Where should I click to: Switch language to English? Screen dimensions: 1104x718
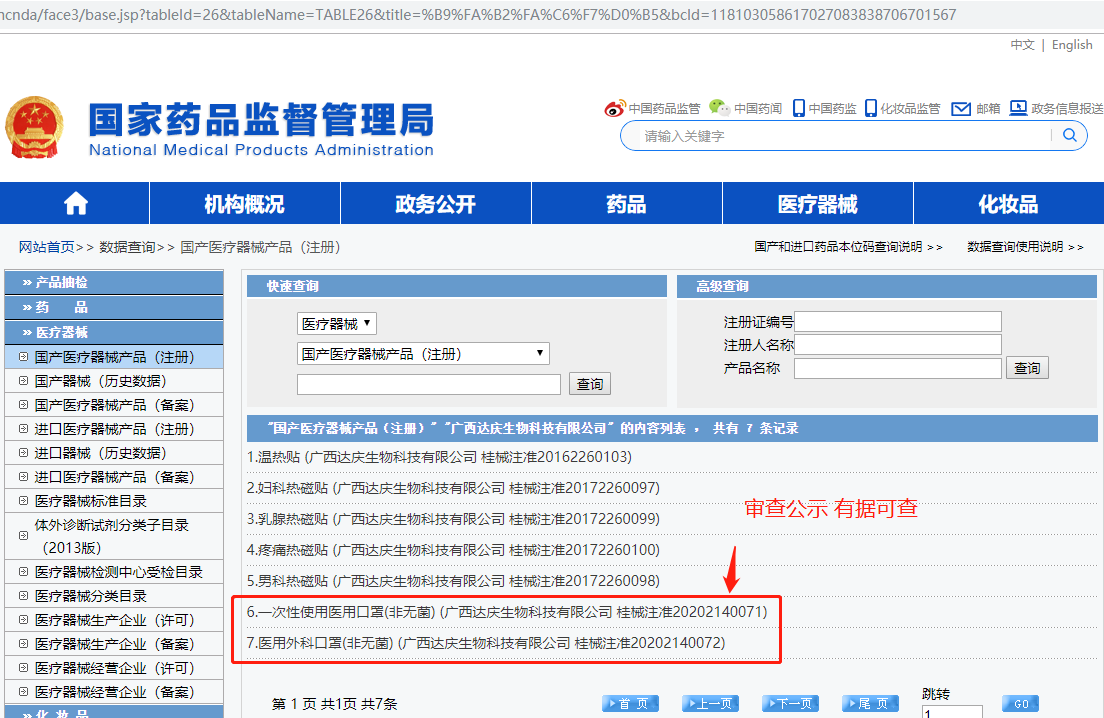pyautogui.click(x=1072, y=45)
